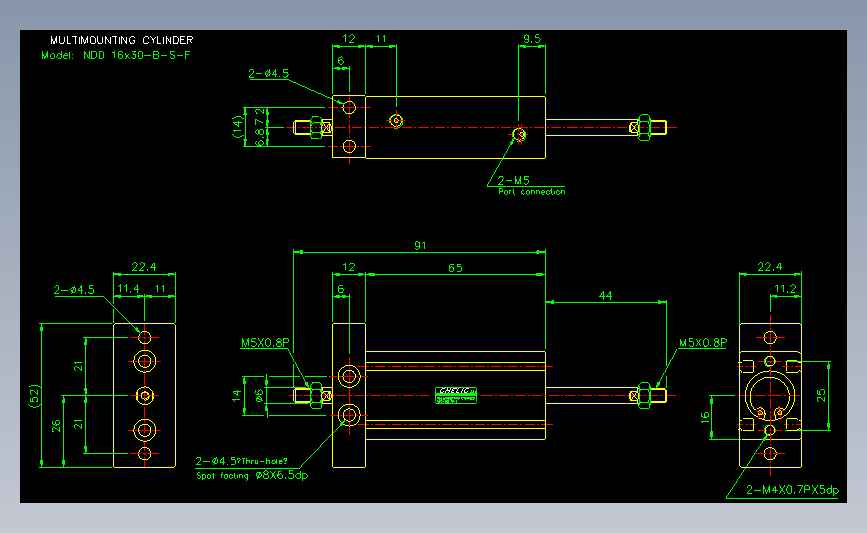This screenshot has width=867, height=533.
Task: Select the Port connection note
Action: pyautogui.click(x=531, y=192)
